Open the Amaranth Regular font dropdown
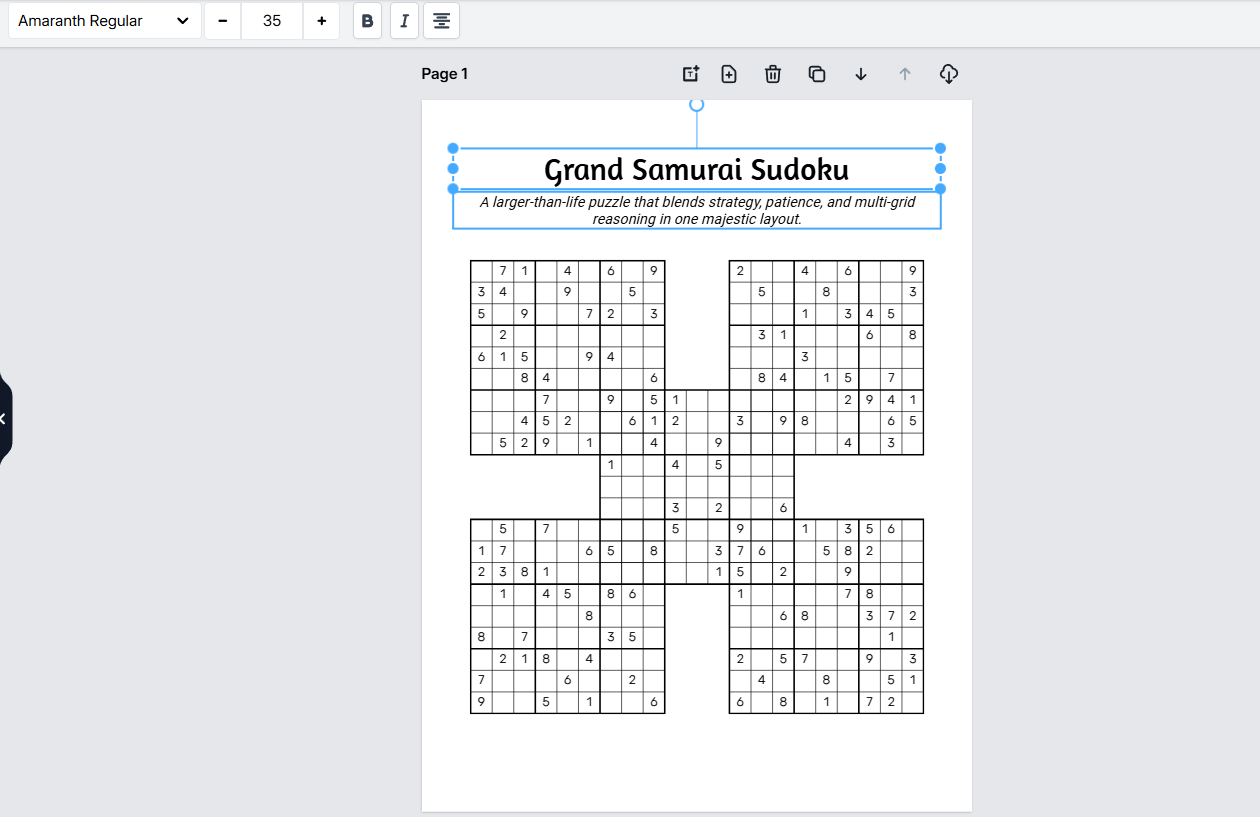Viewport: 1260px width, 817px height. [x=104, y=21]
